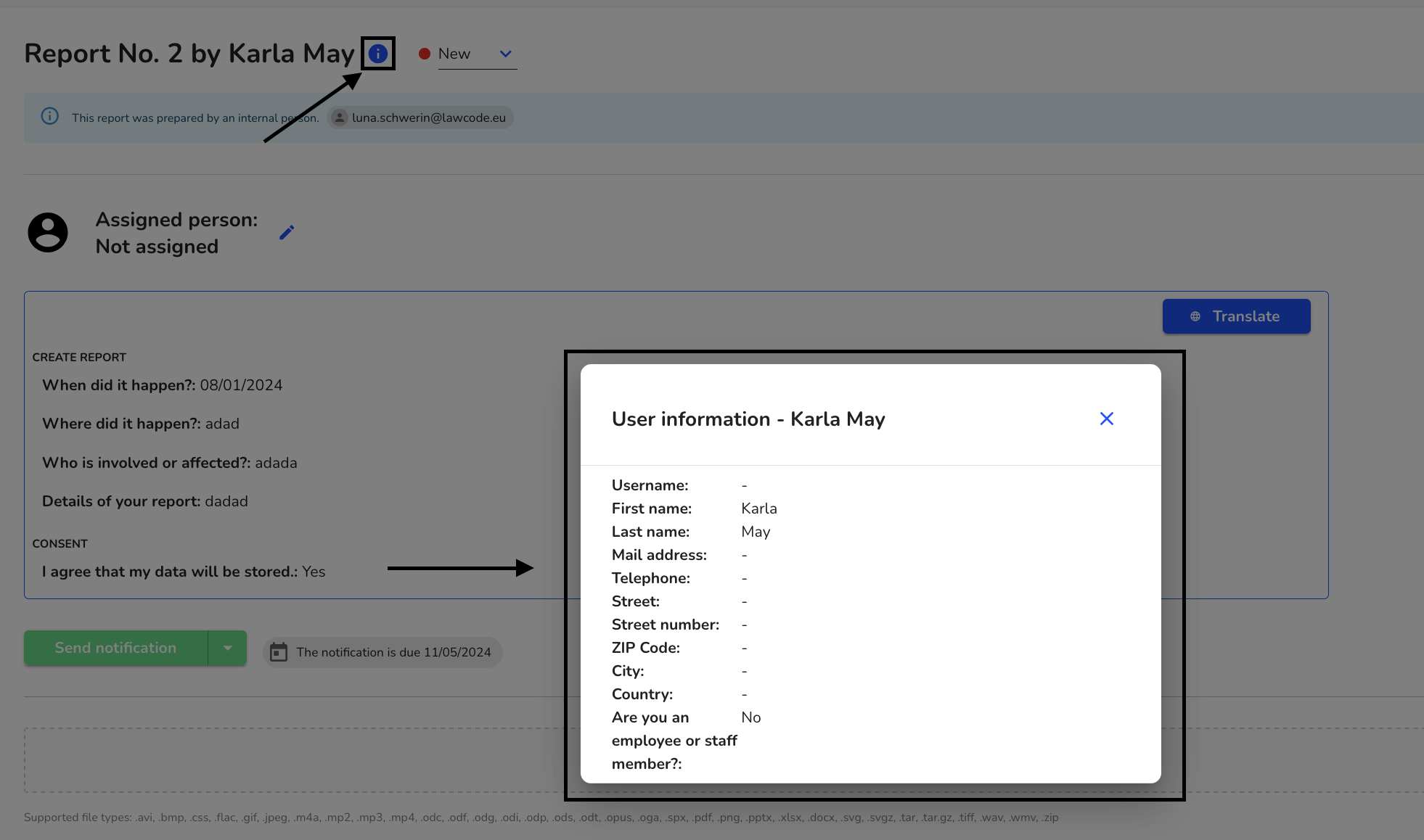Click the CREATE REPORT section heading
The height and width of the screenshot is (840, 1424).
79,357
